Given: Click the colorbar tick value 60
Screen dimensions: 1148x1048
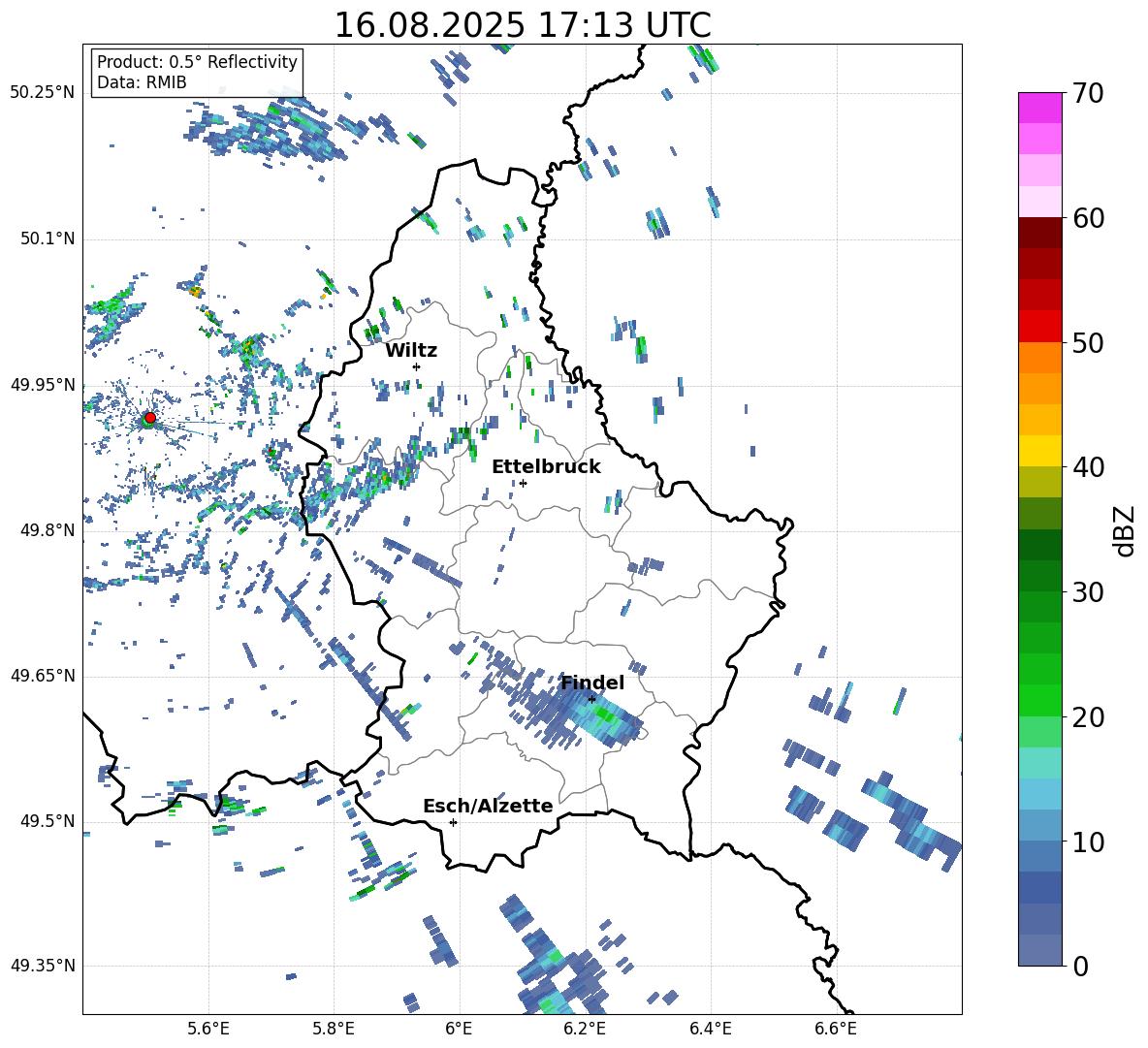Looking at the screenshot, I should tap(1088, 218).
